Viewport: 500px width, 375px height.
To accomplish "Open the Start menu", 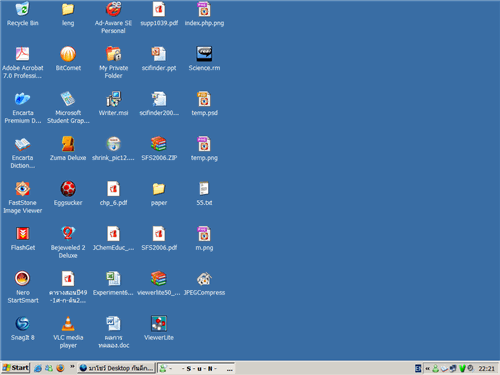I will (15, 368).
